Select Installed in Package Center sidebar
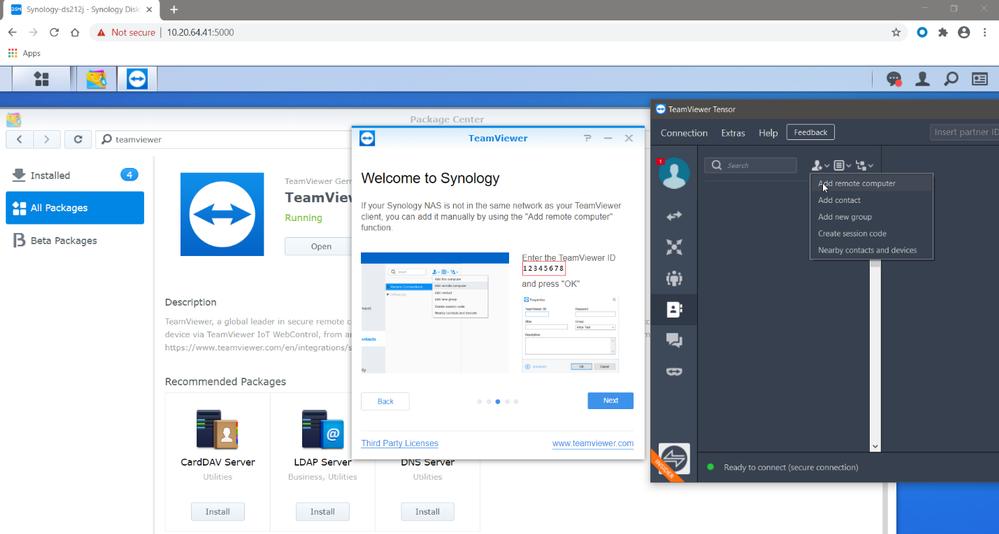This screenshot has width=999, height=534. (x=75, y=175)
